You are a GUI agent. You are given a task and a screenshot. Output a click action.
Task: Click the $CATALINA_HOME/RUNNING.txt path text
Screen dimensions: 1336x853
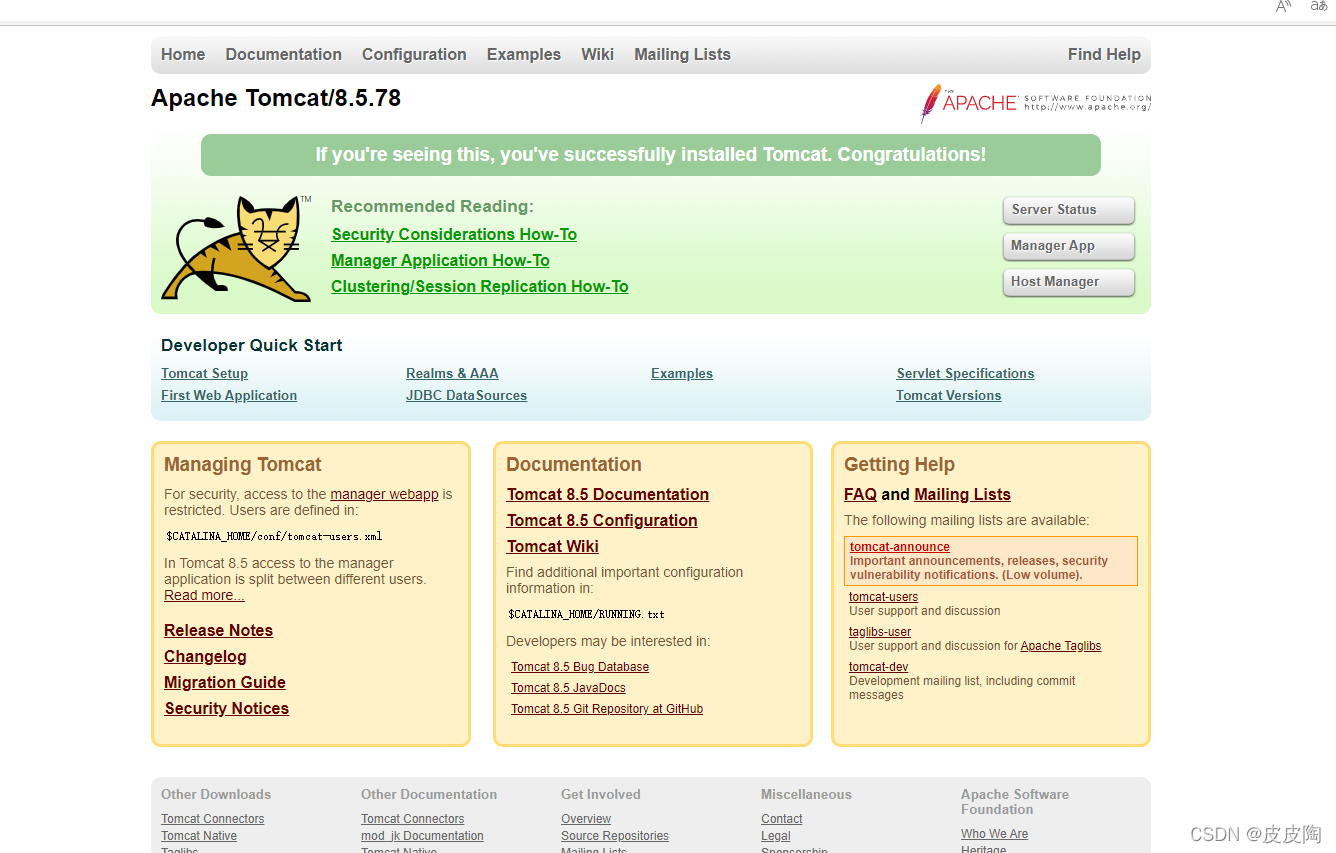coord(586,614)
